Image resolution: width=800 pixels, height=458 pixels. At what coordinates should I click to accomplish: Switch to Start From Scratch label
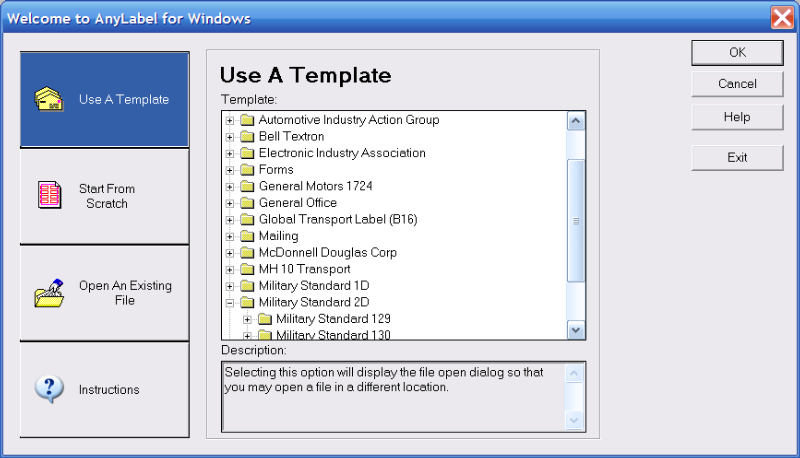[107, 196]
